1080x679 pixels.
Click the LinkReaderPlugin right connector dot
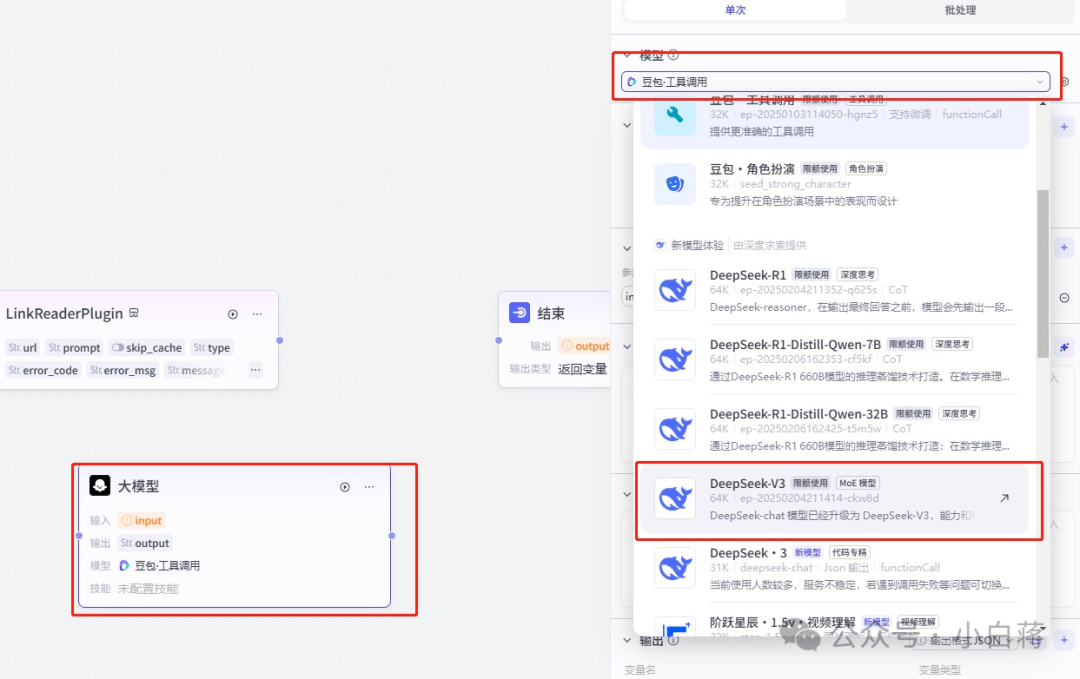click(280, 340)
